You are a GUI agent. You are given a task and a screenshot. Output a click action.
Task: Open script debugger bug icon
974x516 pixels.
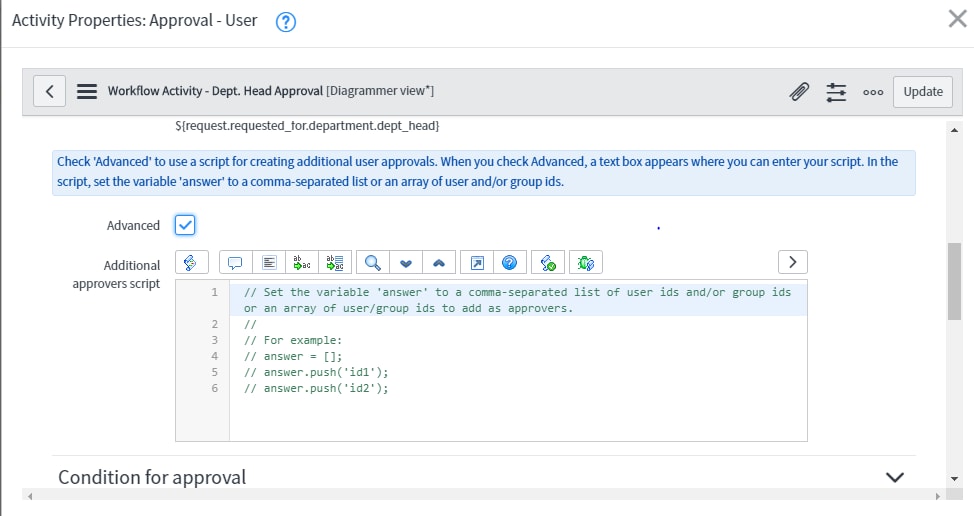coord(586,263)
